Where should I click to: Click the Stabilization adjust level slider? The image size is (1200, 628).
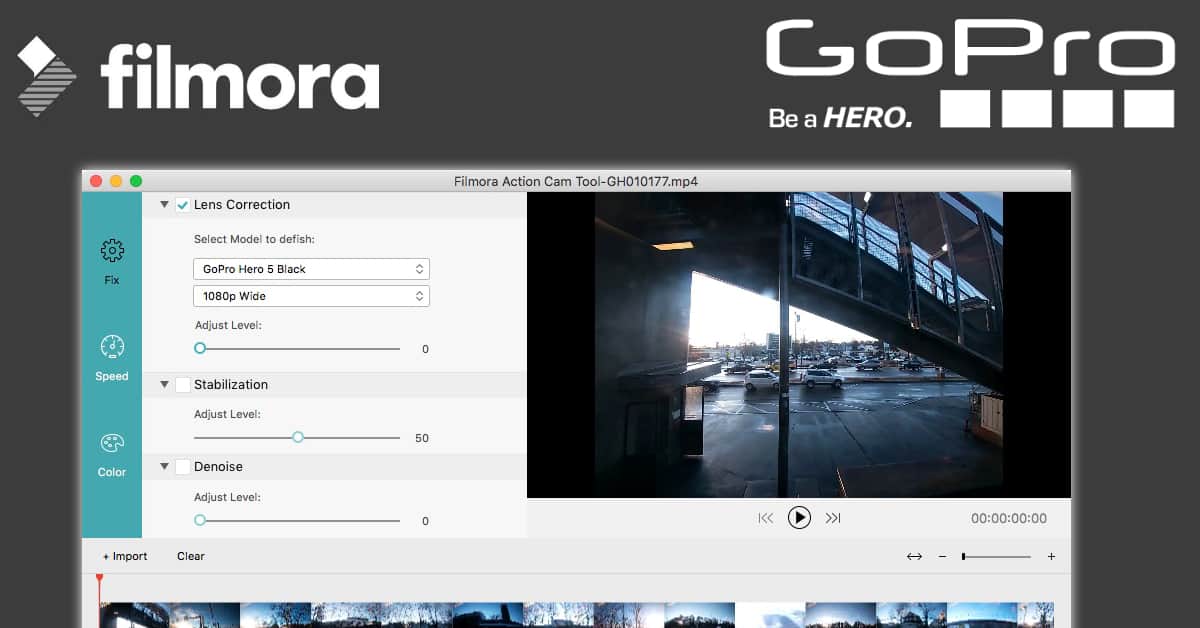297,437
